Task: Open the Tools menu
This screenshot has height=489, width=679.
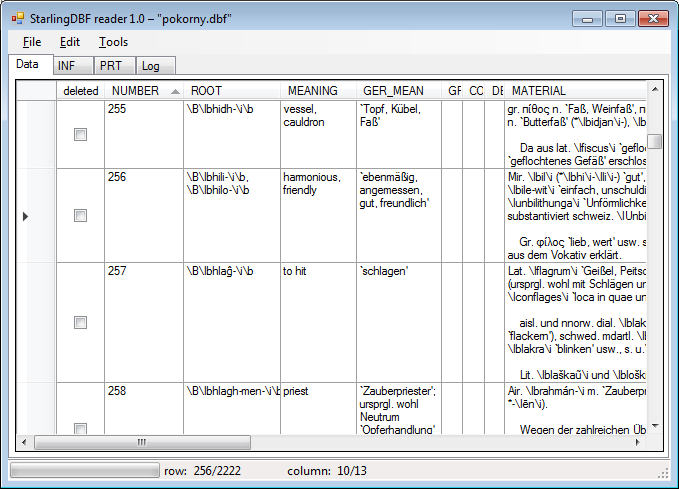Action: 113,42
